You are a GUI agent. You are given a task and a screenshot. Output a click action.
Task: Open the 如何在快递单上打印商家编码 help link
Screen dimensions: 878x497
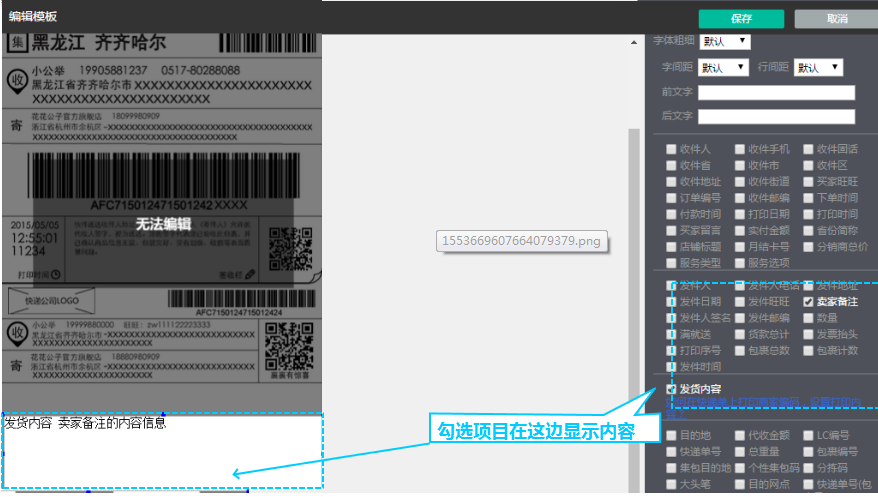click(x=764, y=408)
